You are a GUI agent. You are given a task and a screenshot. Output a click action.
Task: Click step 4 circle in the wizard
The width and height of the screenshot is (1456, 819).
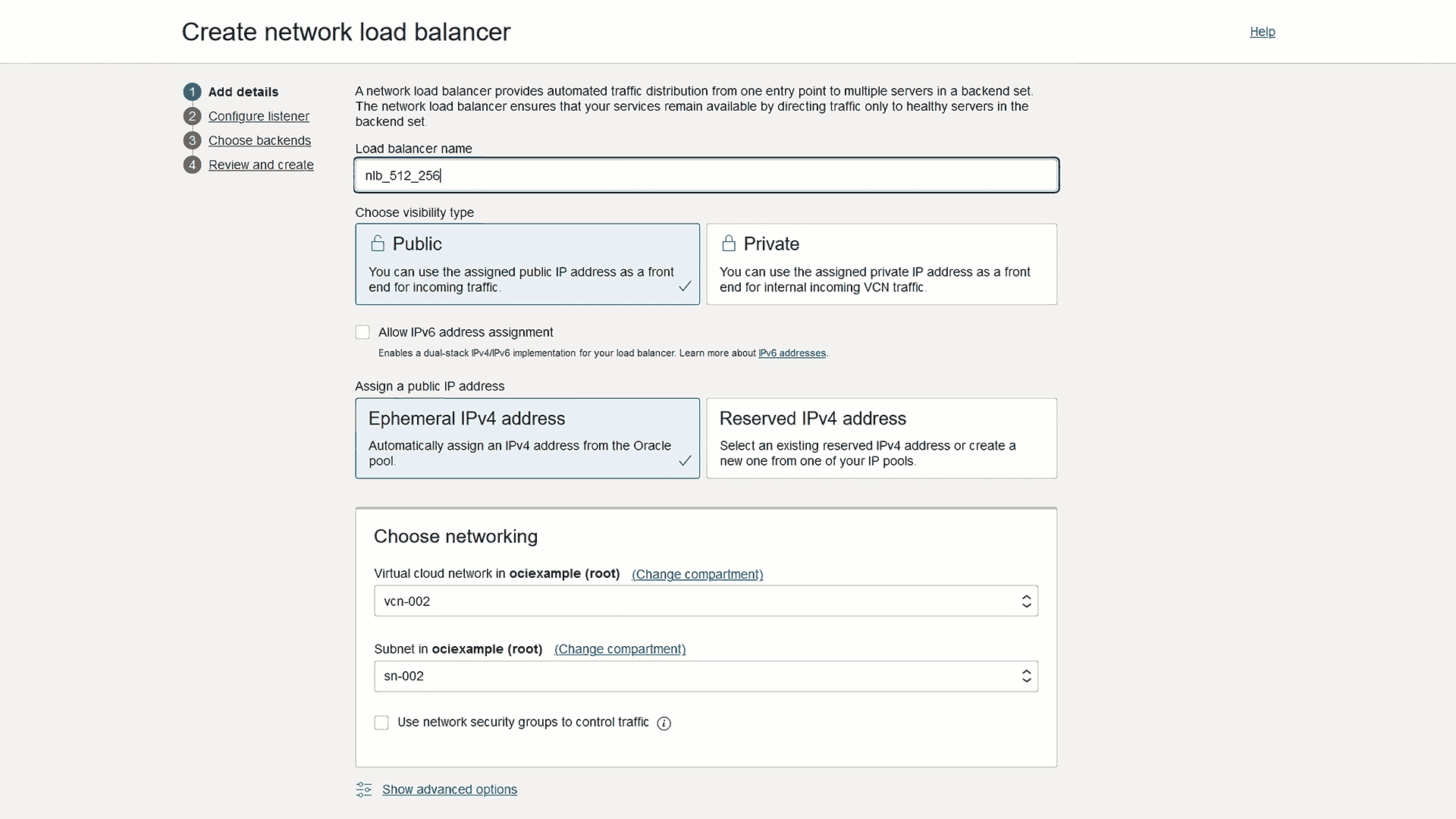click(191, 165)
